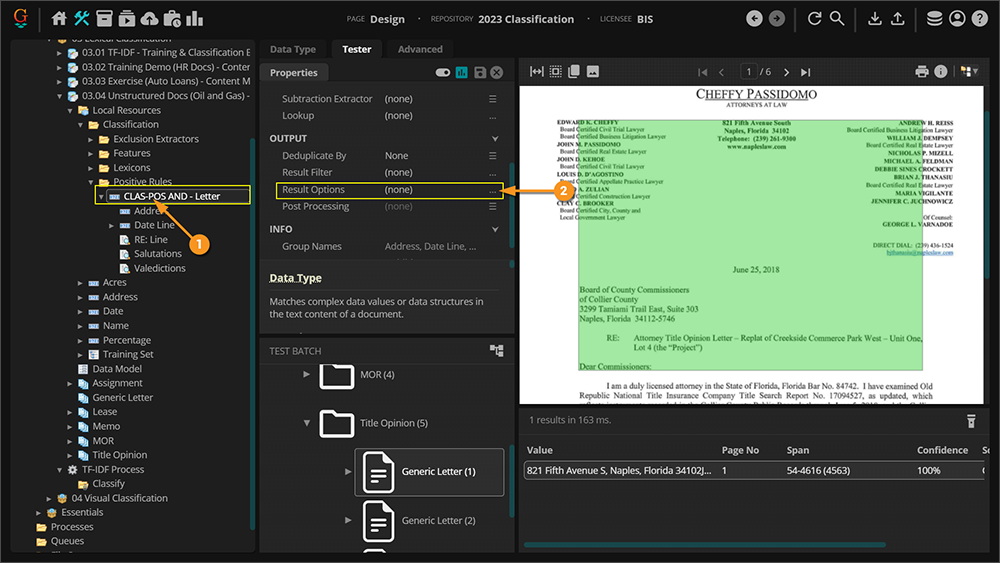Viewport: 1000px width, 563px height.
Task: Select Generic Letter (2) in test batch
Action: (438, 520)
